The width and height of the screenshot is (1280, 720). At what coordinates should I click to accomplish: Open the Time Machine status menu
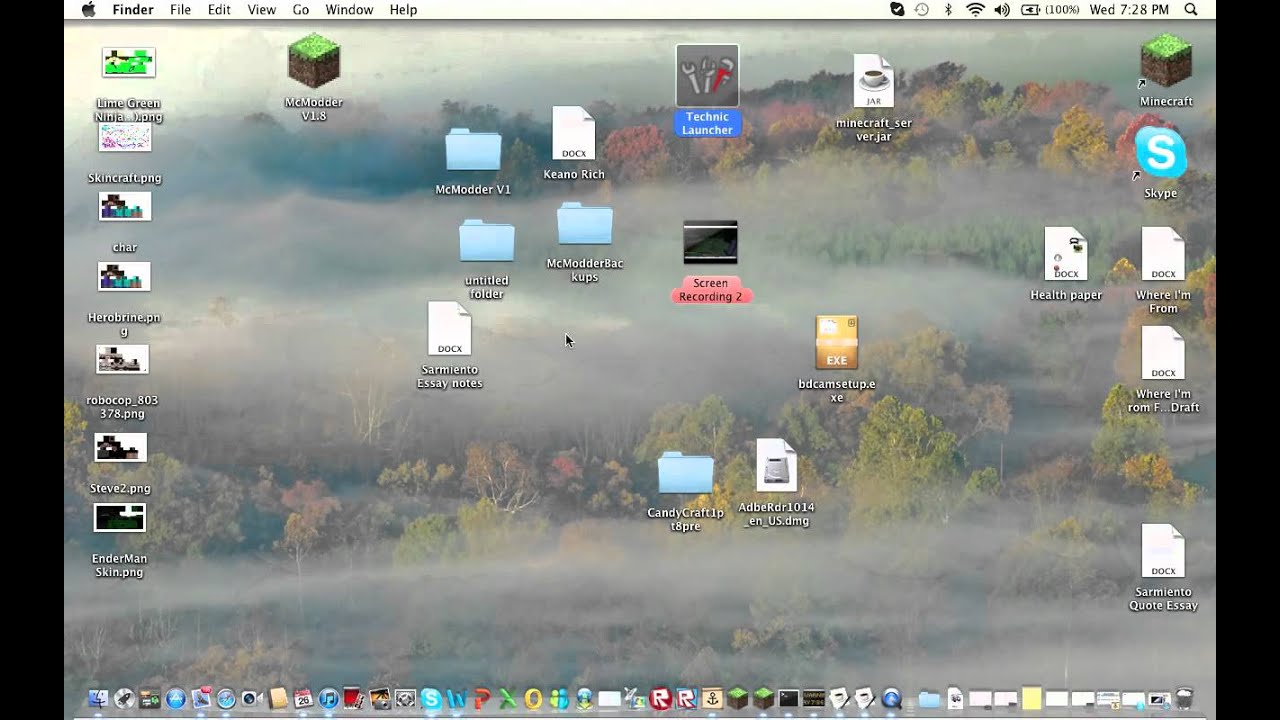coord(922,10)
